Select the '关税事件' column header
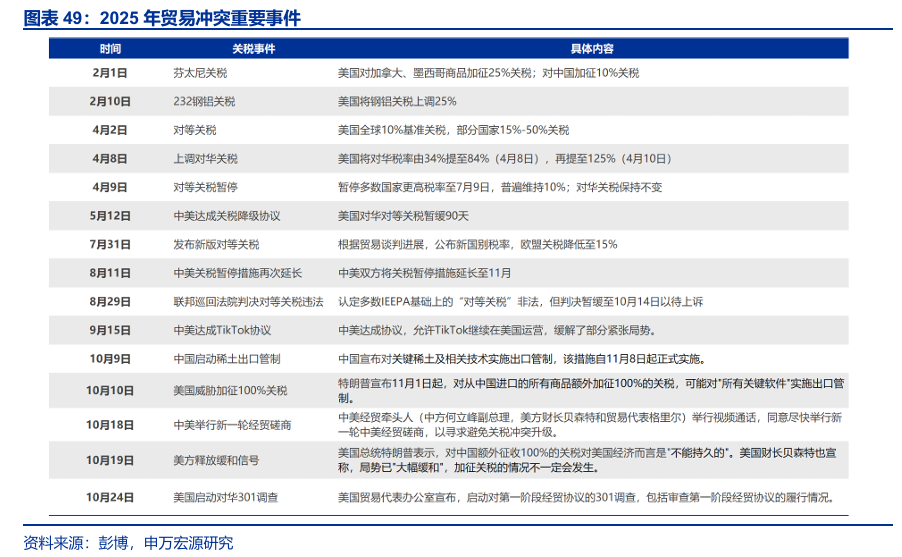The height and width of the screenshot is (557, 902). pos(253,48)
